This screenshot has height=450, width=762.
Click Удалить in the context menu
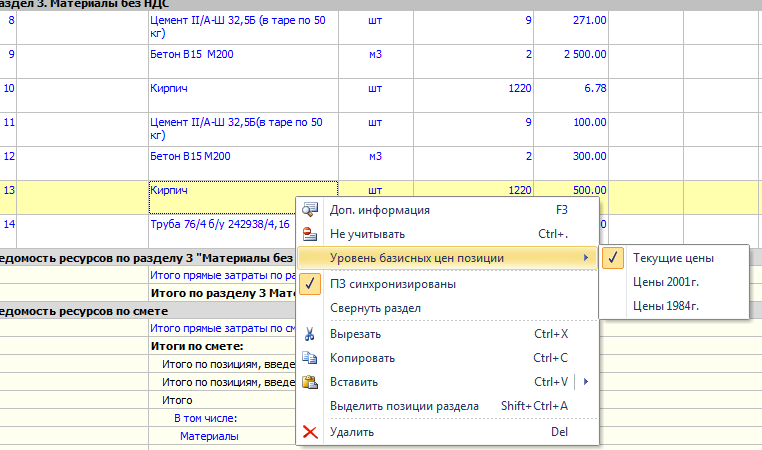point(352,432)
